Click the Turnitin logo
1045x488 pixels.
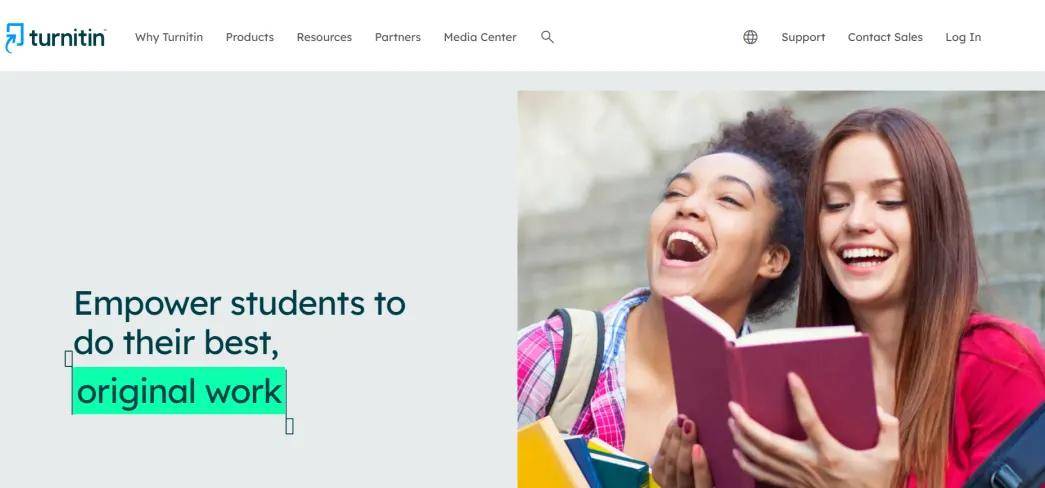(55, 37)
